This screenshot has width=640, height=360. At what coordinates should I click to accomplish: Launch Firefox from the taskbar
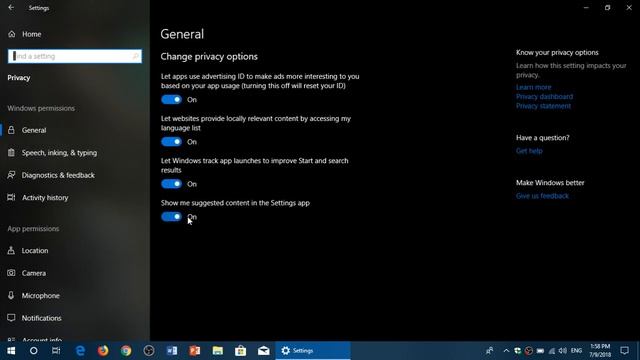pos(103,351)
